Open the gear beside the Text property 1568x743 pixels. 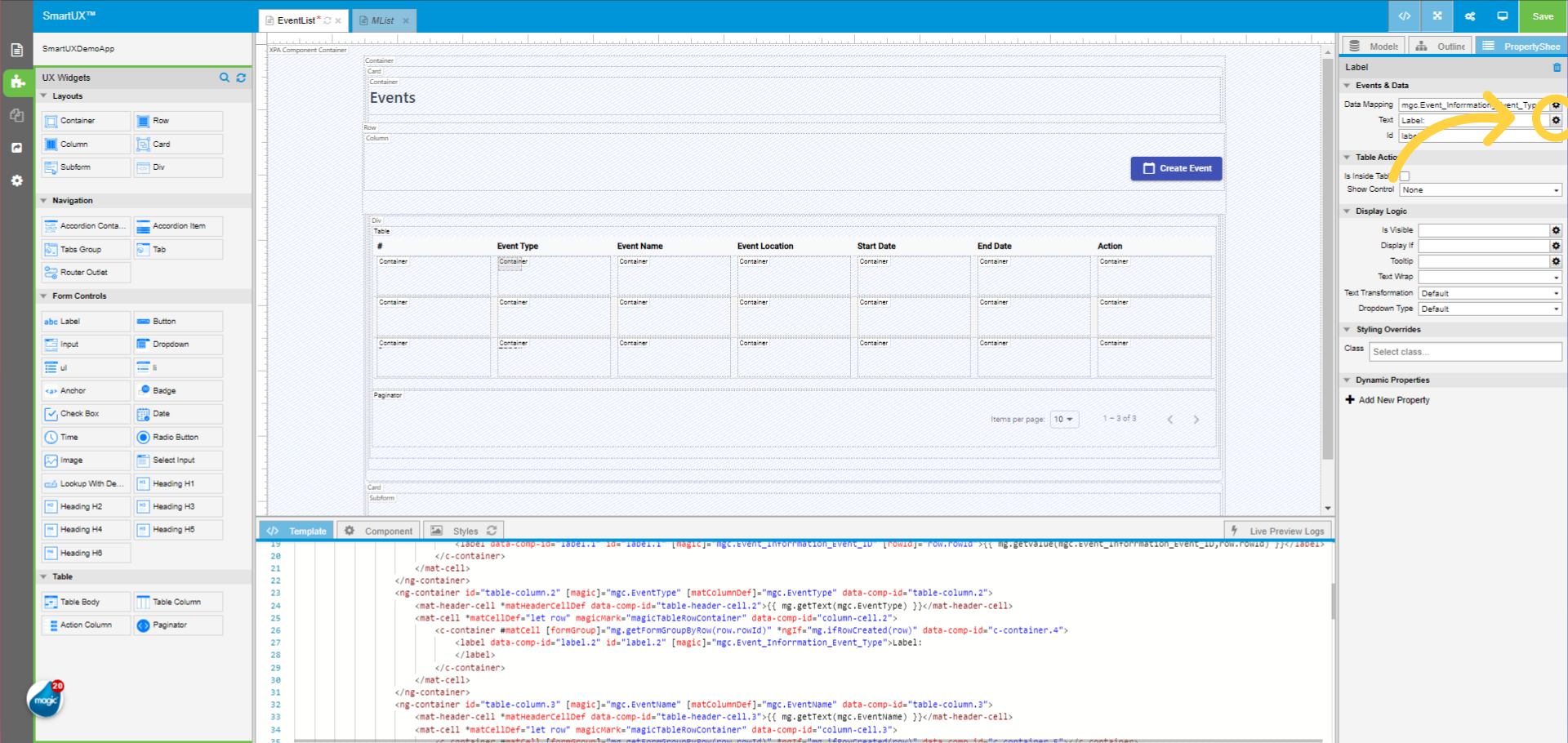coord(1556,120)
